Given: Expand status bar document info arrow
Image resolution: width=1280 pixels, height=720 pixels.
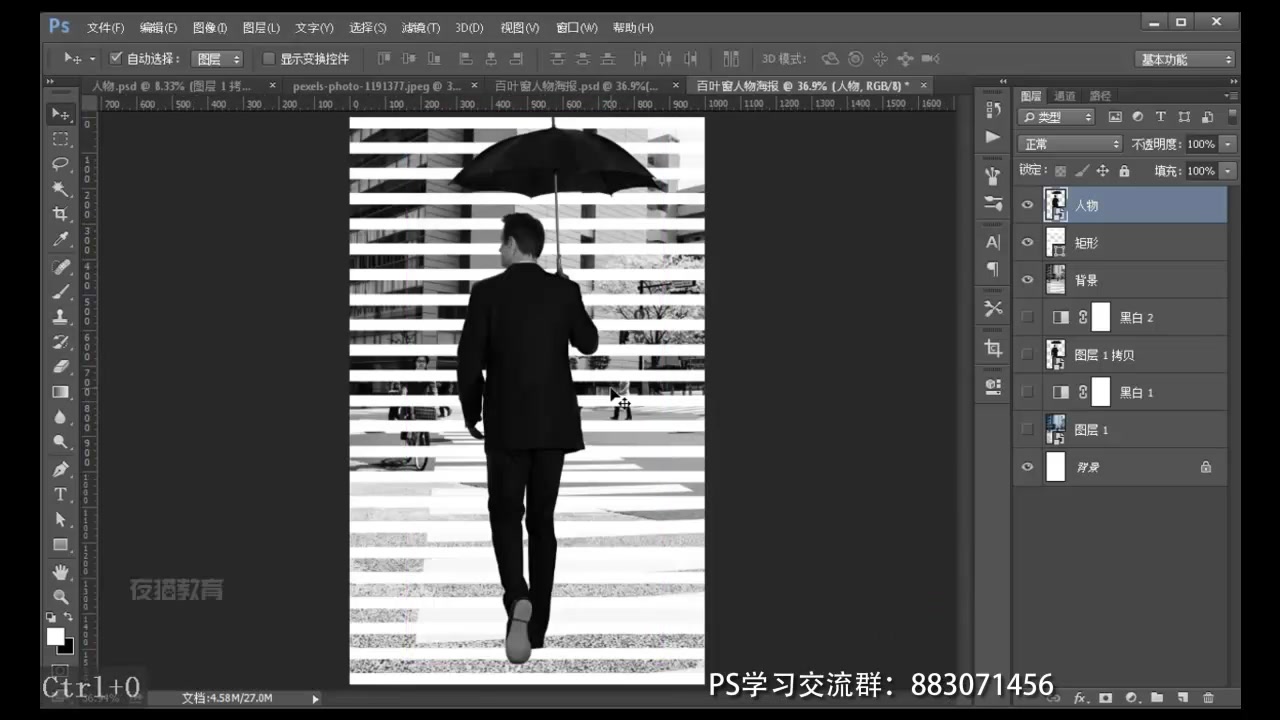Looking at the screenshot, I should pos(316,698).
